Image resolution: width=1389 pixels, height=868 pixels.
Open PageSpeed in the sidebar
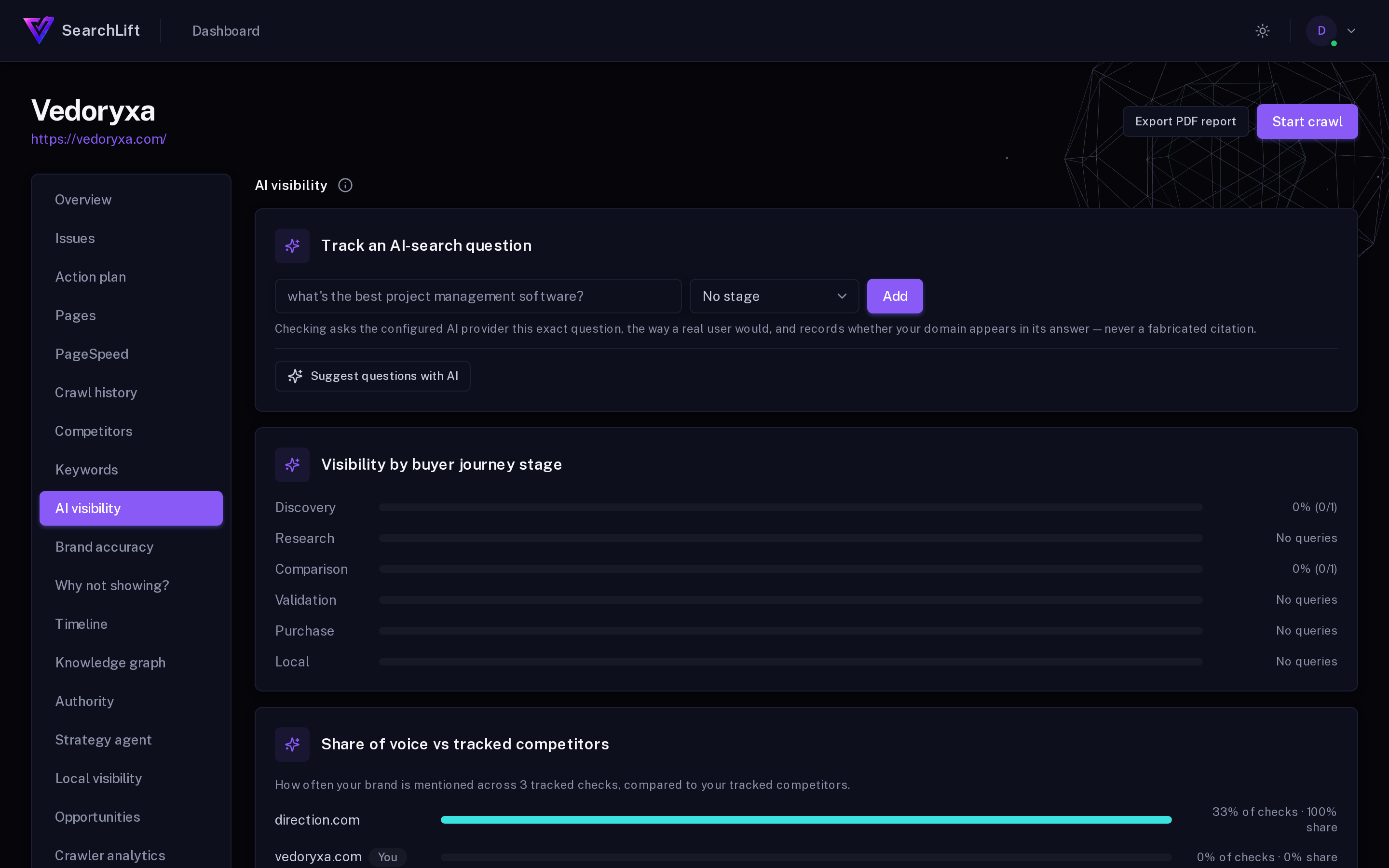tap(131, 354)
